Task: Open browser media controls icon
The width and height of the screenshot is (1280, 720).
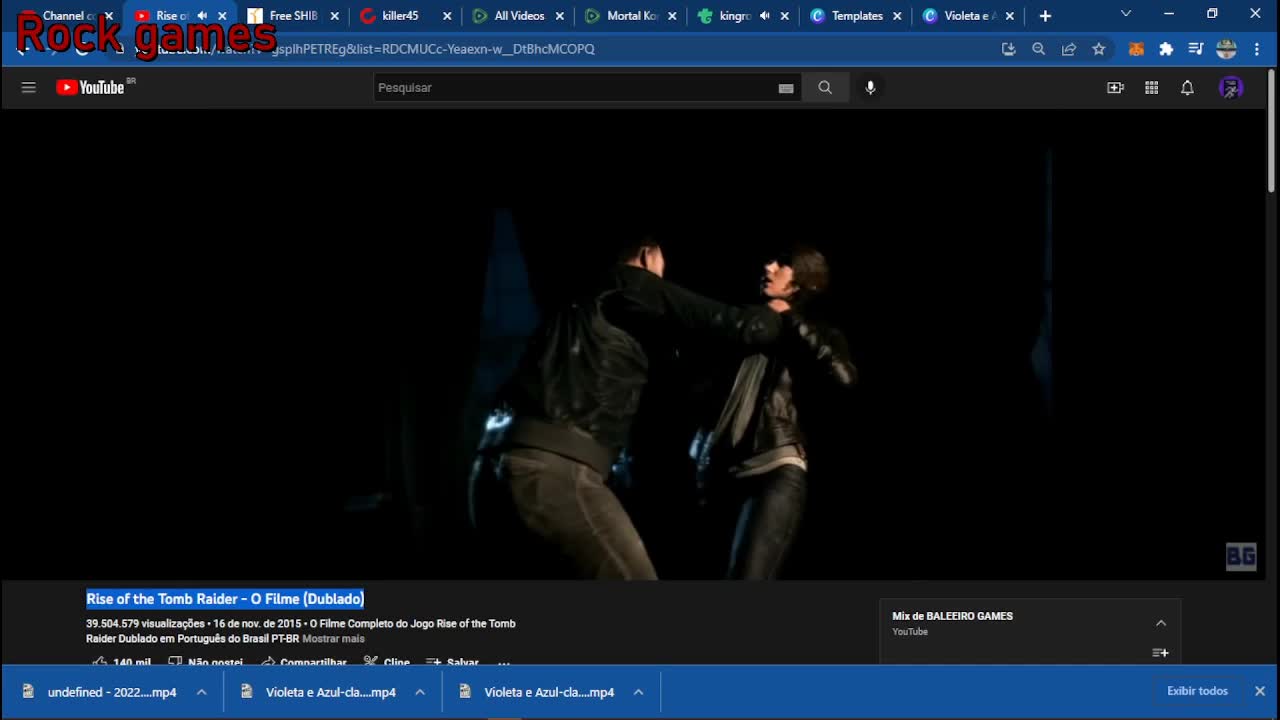Action: pyautogui.click(x=1196, y=49)
